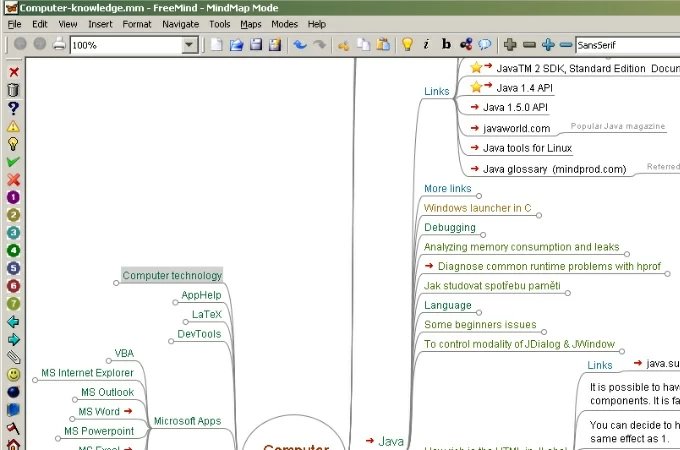Click the Save As icon
The height and width of the screenshot is (450, 680).
(x=275, y=44)
